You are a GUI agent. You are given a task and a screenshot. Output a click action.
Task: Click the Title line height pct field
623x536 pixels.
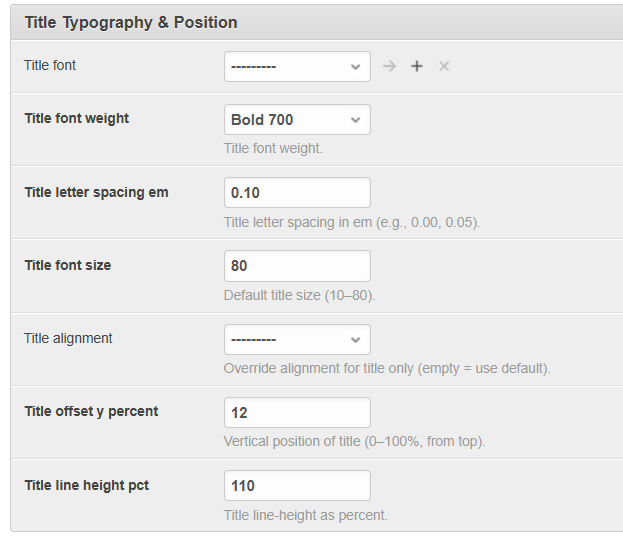pos(297,486)
